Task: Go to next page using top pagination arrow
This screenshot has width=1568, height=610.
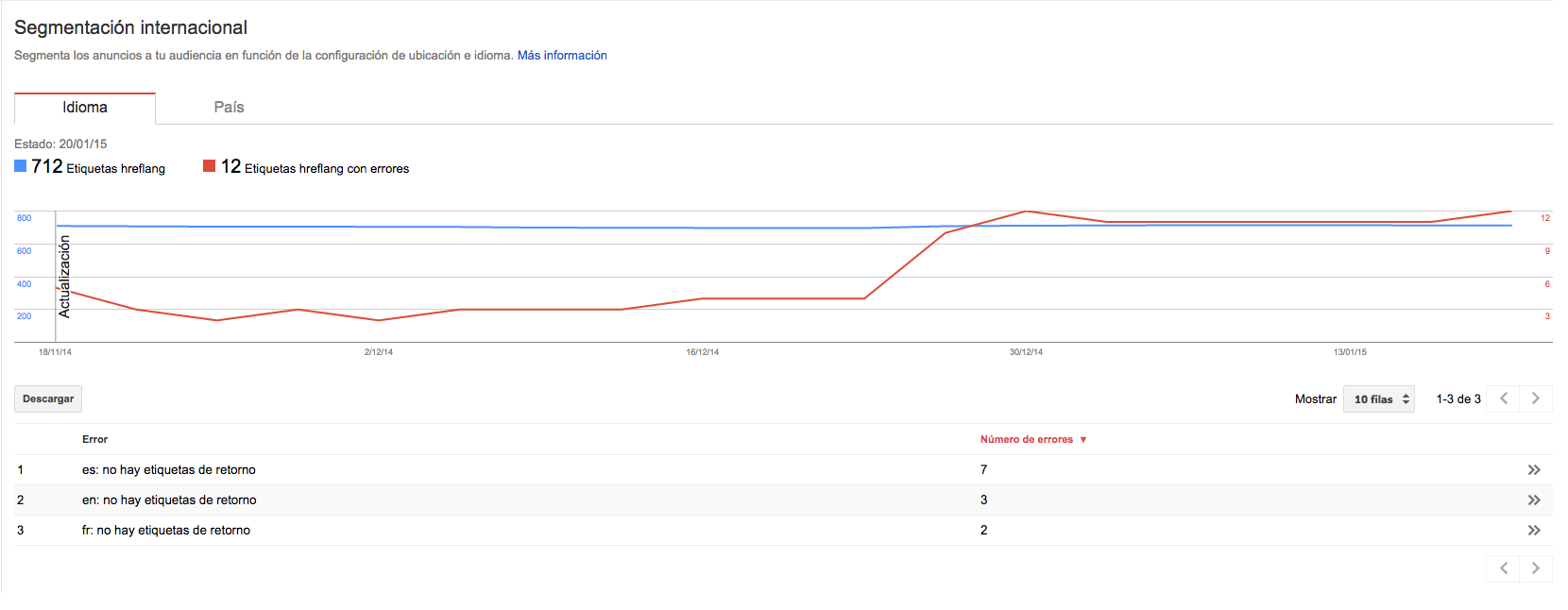Action: [x=1535, y=399]
